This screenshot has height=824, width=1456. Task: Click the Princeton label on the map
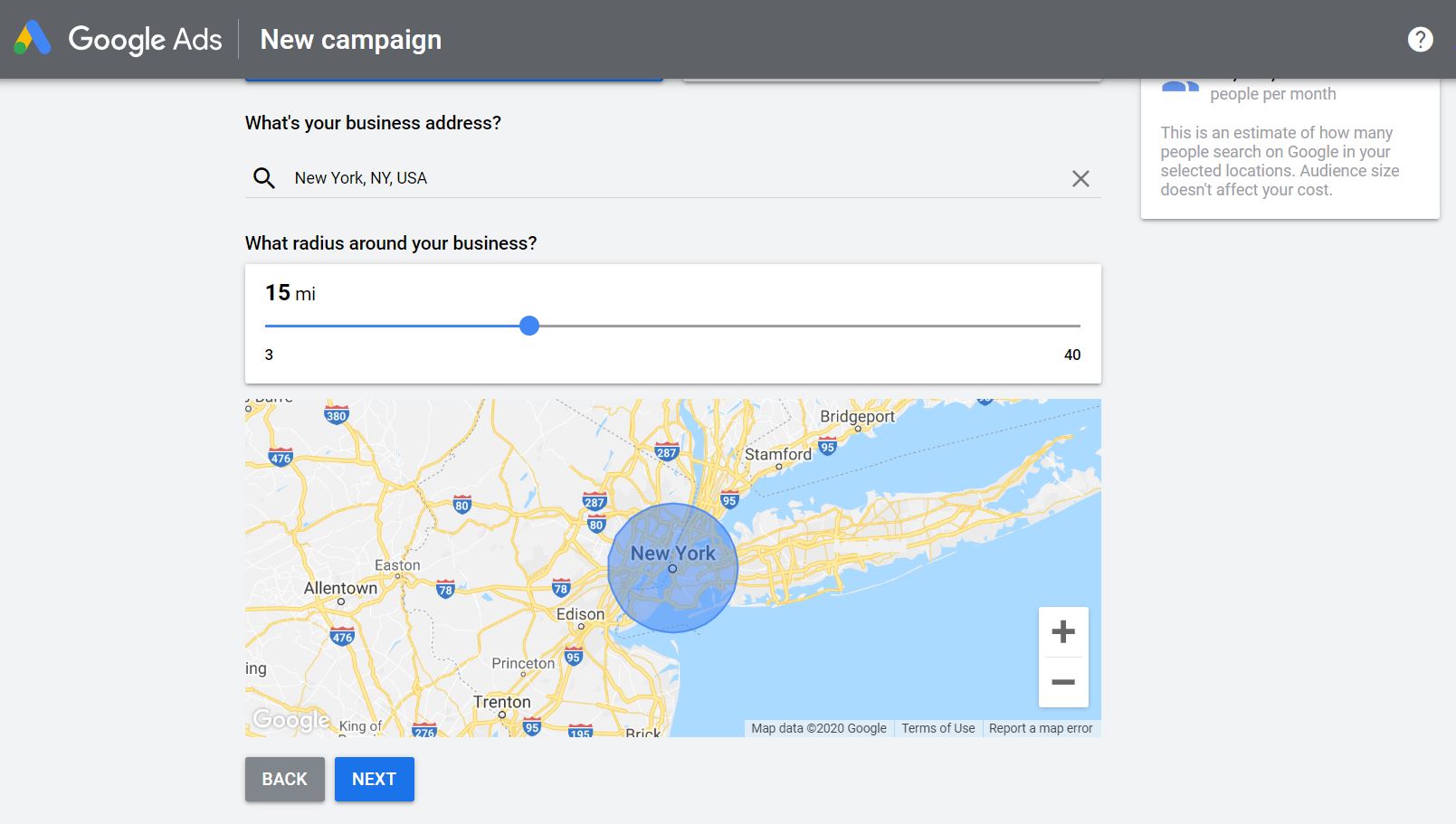pyautogui.click(x=523, y=663)
